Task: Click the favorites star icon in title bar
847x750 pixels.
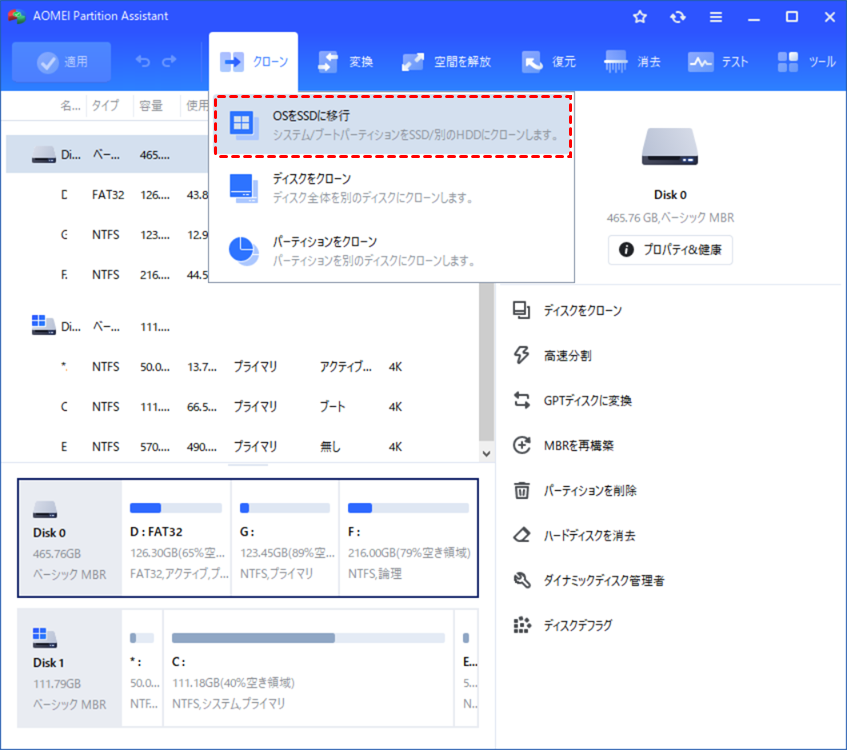Action: pyautogui.click(x=640, y=17)
